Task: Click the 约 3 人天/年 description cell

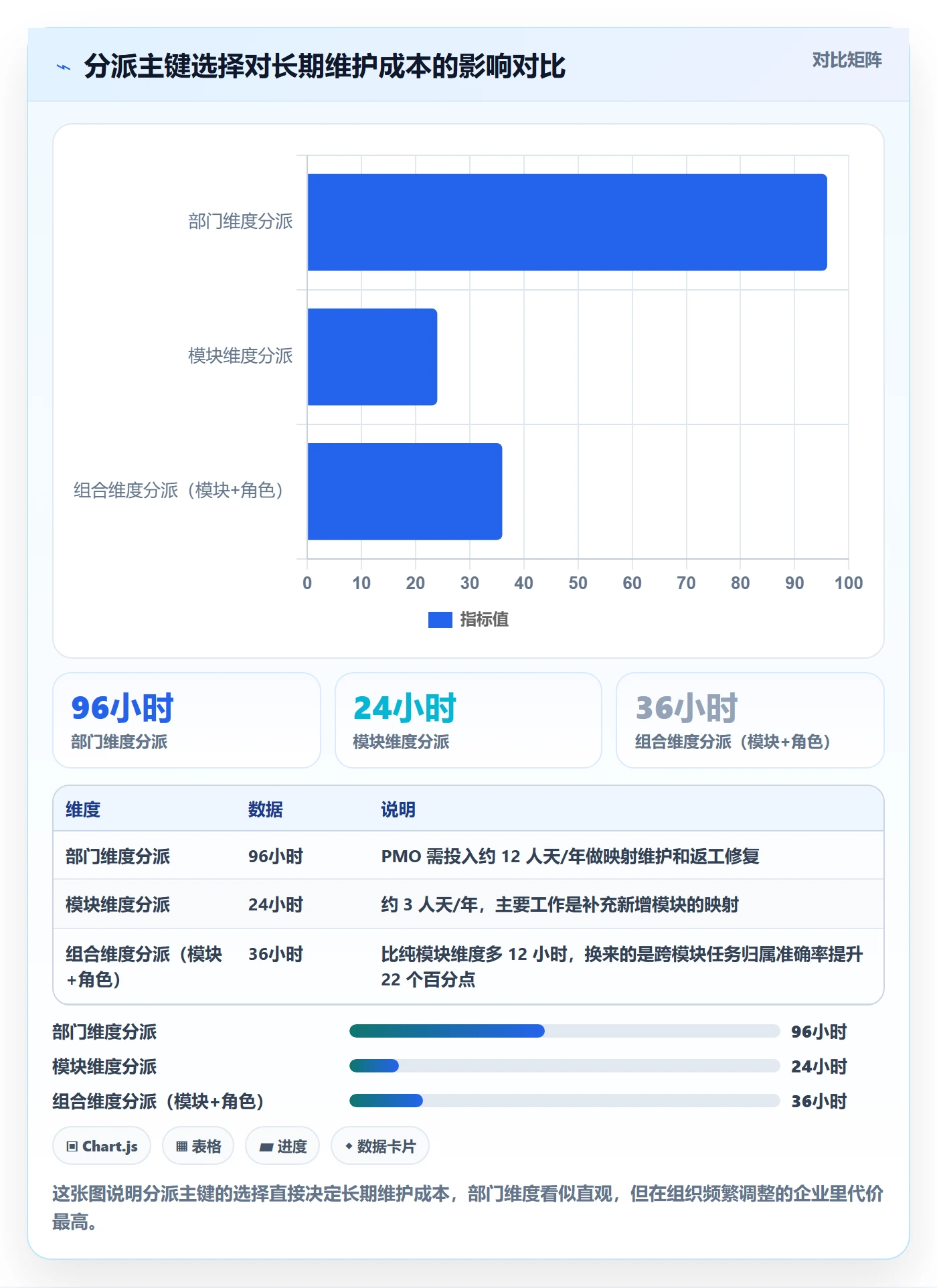Action: (560, 904)
